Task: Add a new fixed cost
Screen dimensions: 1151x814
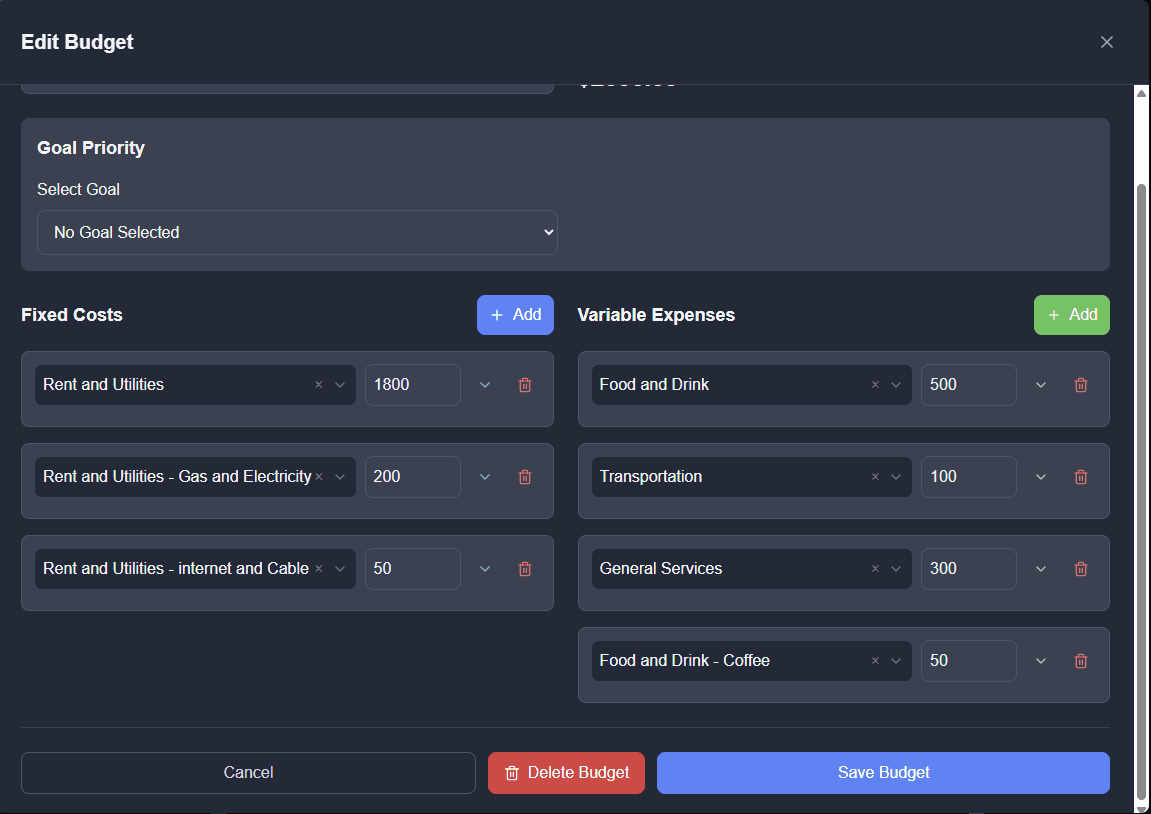Action: pos(515,314)
